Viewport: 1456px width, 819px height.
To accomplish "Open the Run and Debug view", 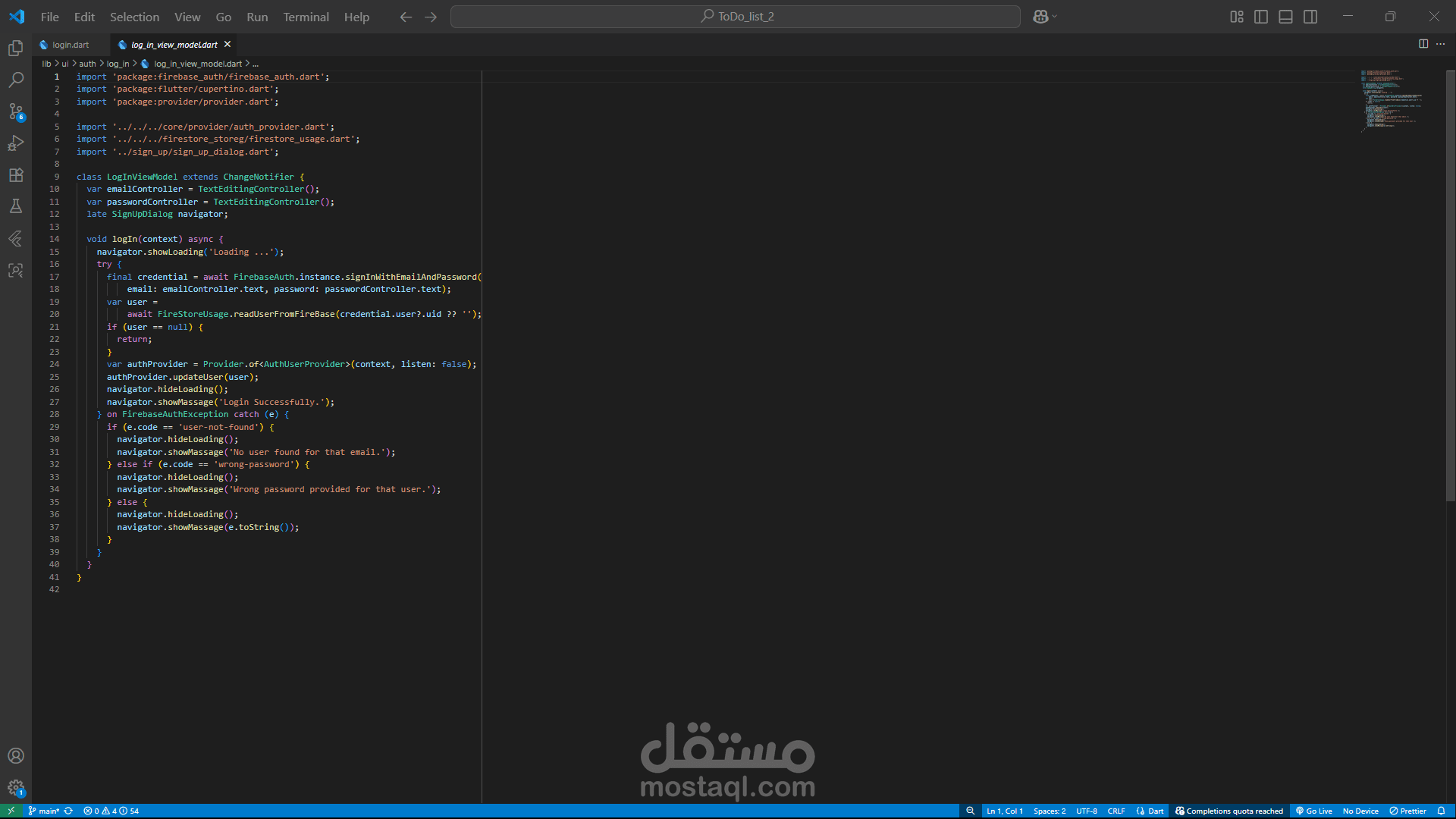I will pyautogui.click(x=16, y=143).
